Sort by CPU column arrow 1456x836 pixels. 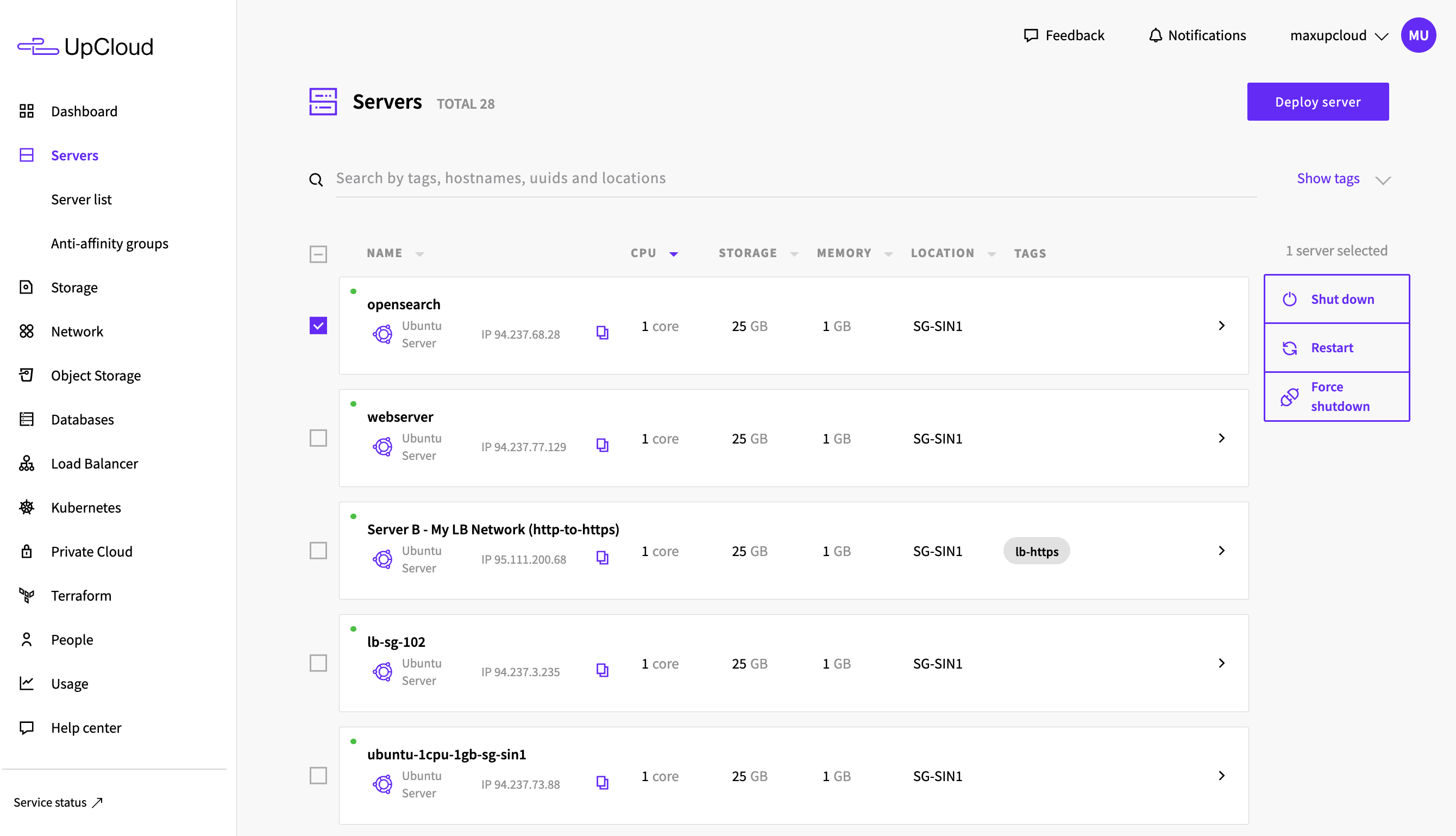pyautogui.click(x=674, y=254)
